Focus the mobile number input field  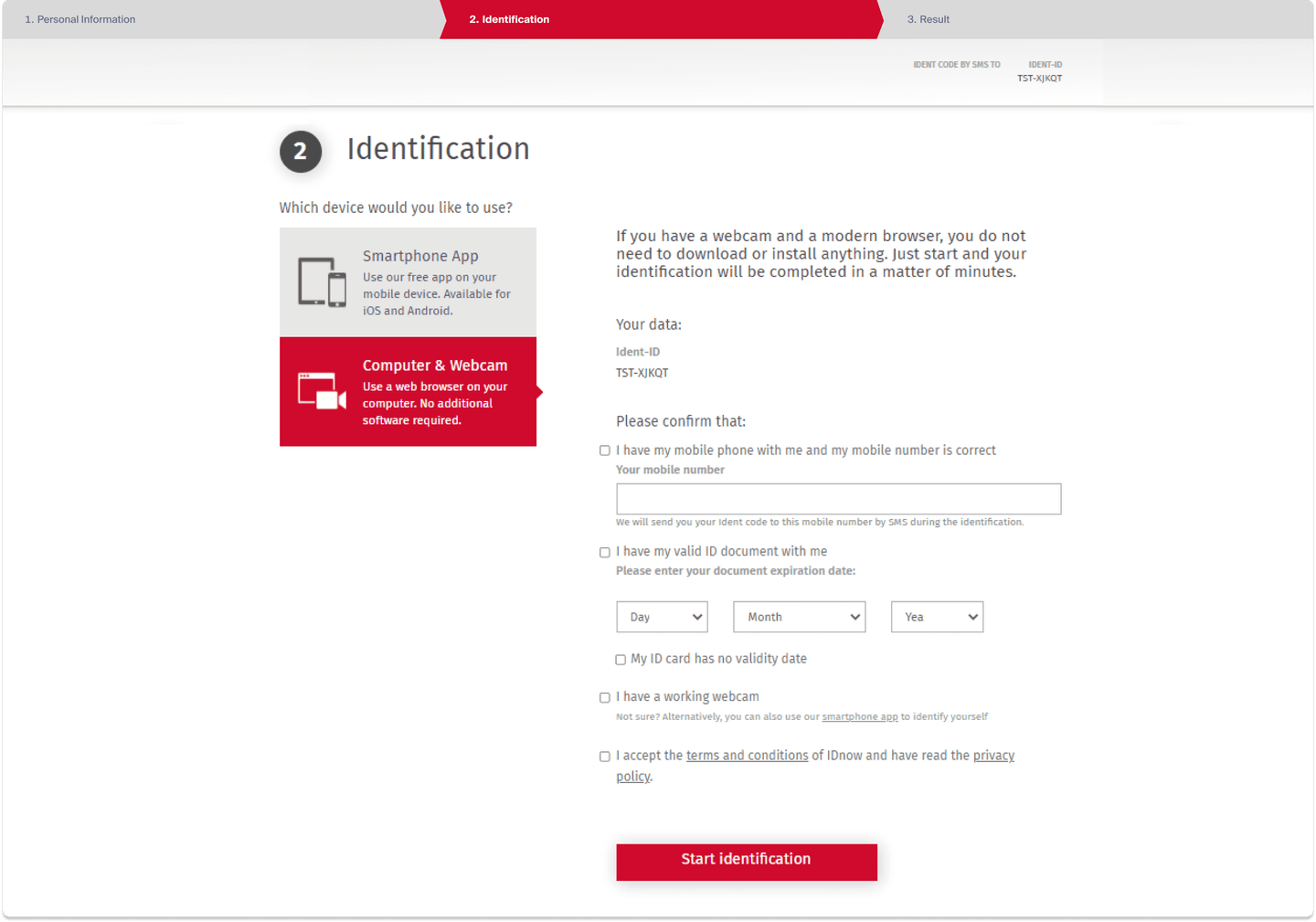[838, 499]
